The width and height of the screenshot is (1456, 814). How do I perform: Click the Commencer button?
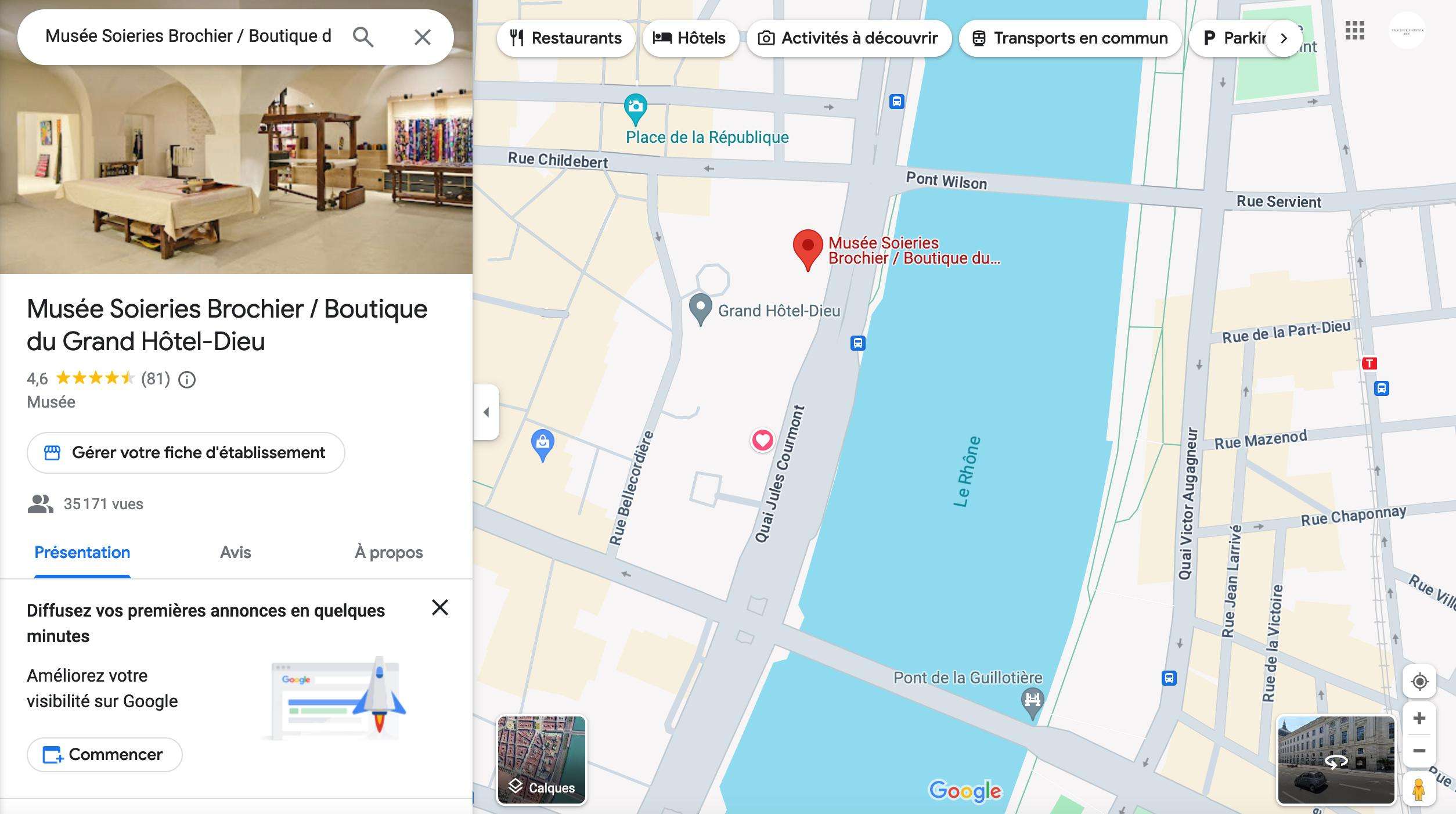click(104, 755)
